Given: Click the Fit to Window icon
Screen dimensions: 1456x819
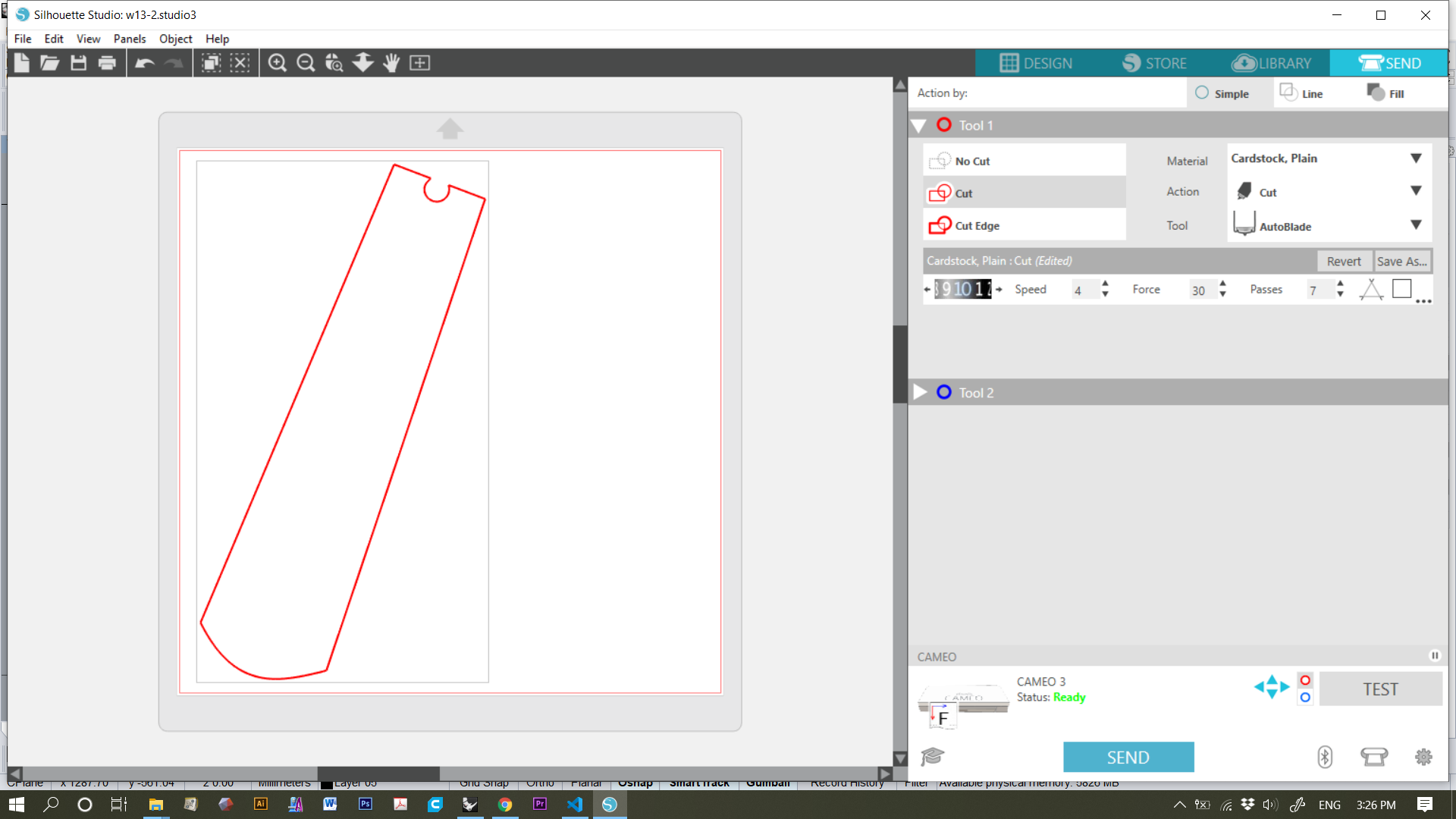Looking at the screenshot, I should pyautogui.click(x=419, y=63).
